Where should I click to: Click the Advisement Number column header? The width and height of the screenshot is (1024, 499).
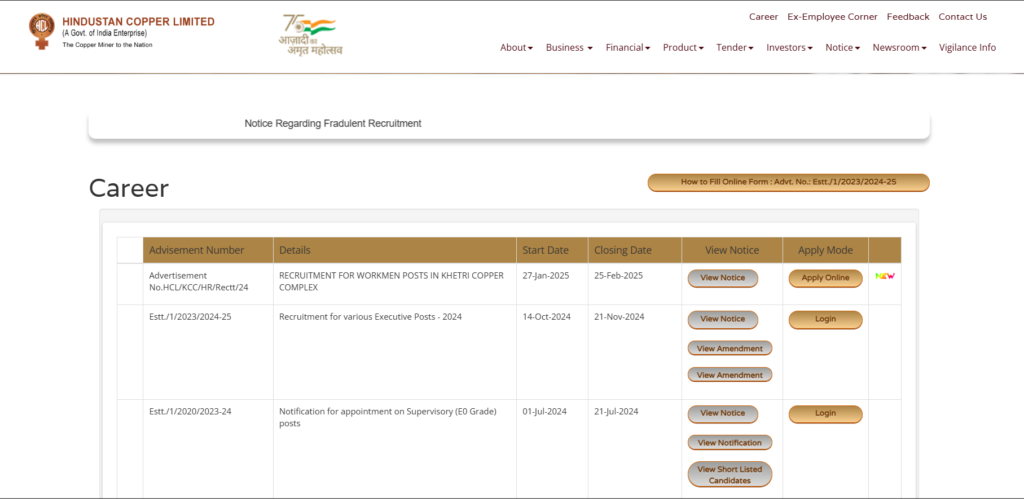pyautogui.click(x=208, y=250)
